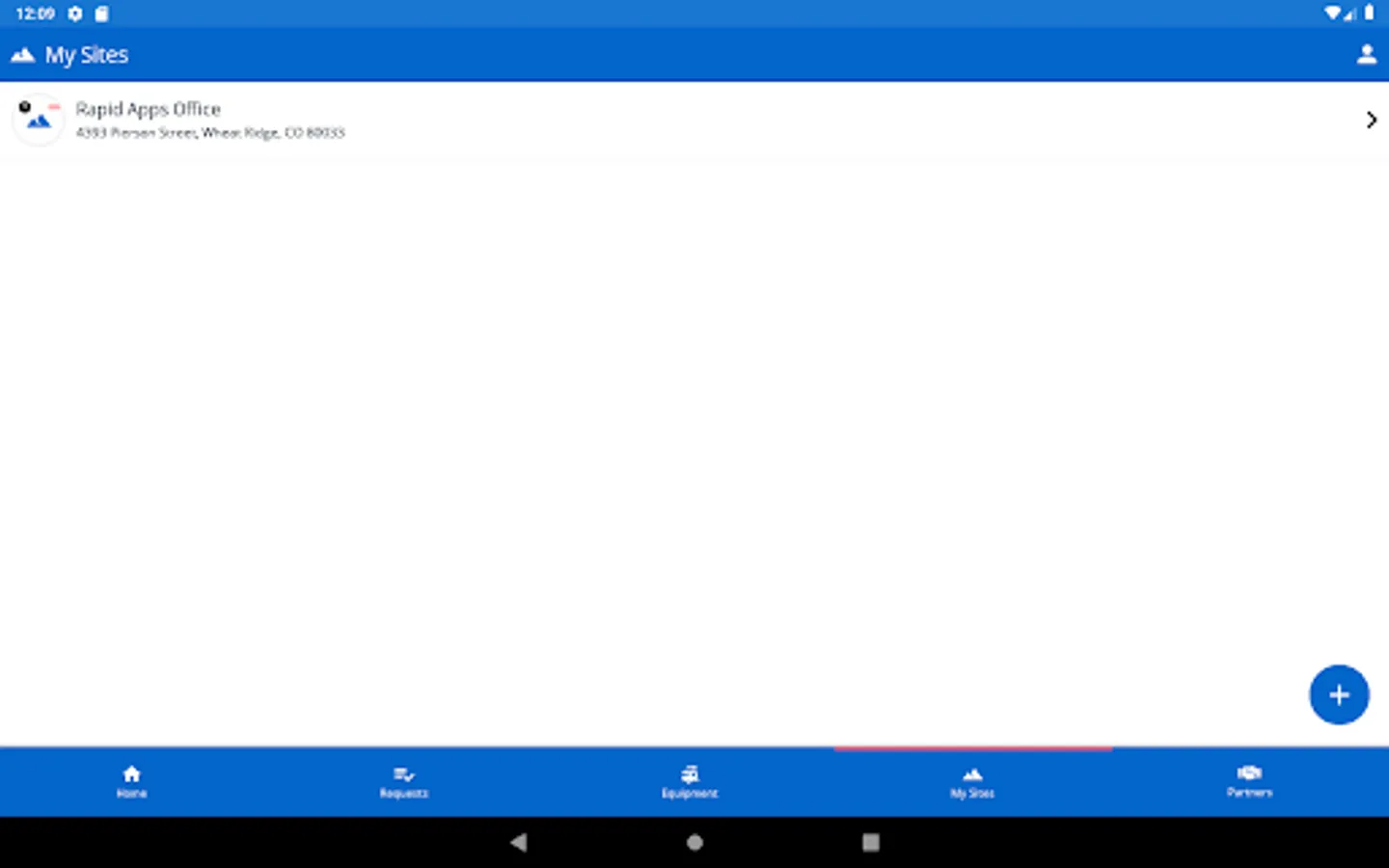Go to the Home tab
1389x868 pixels.
[x=132, y=781]
